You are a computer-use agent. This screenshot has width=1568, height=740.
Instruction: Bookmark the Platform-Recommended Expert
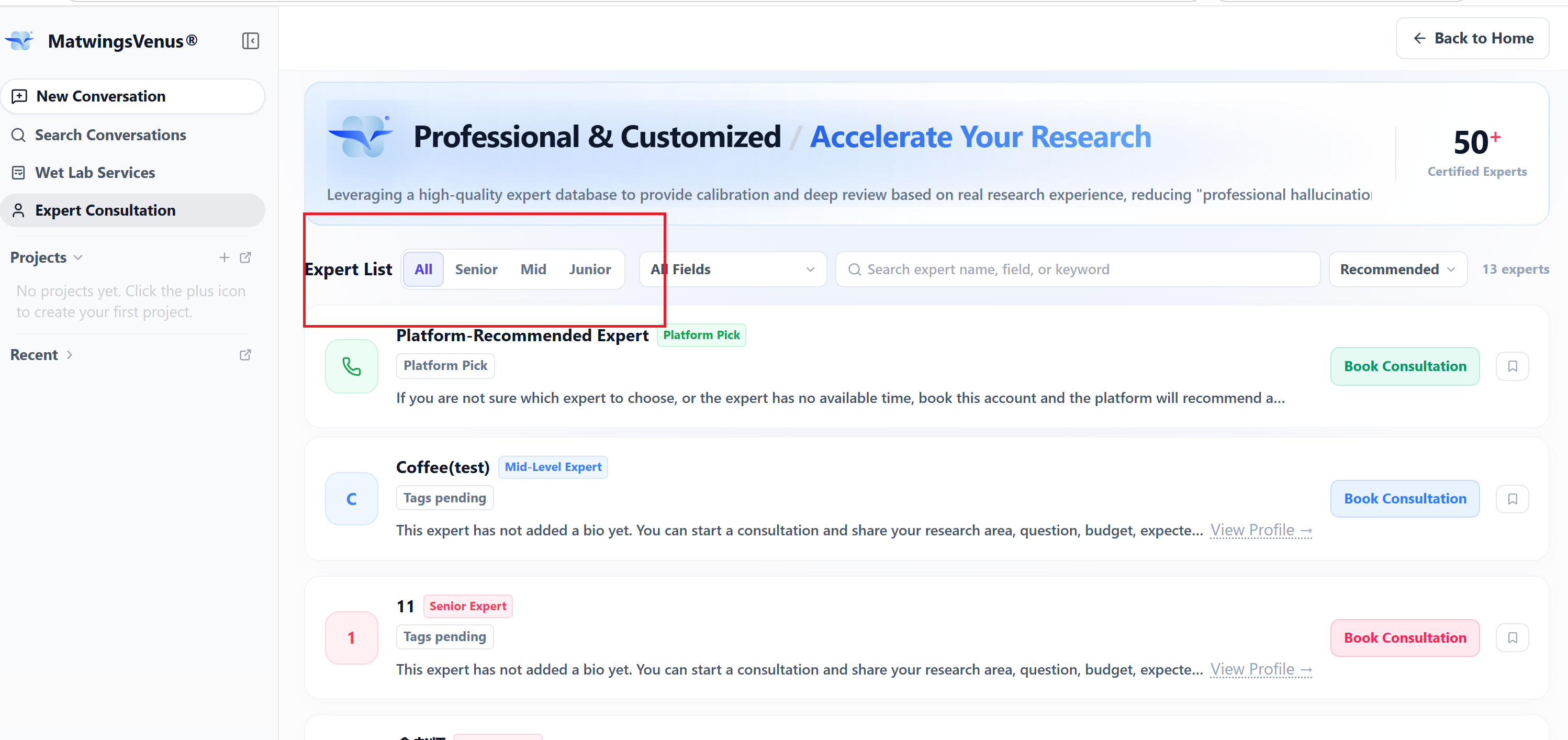pyautogui.click(x=1512, y=366)
